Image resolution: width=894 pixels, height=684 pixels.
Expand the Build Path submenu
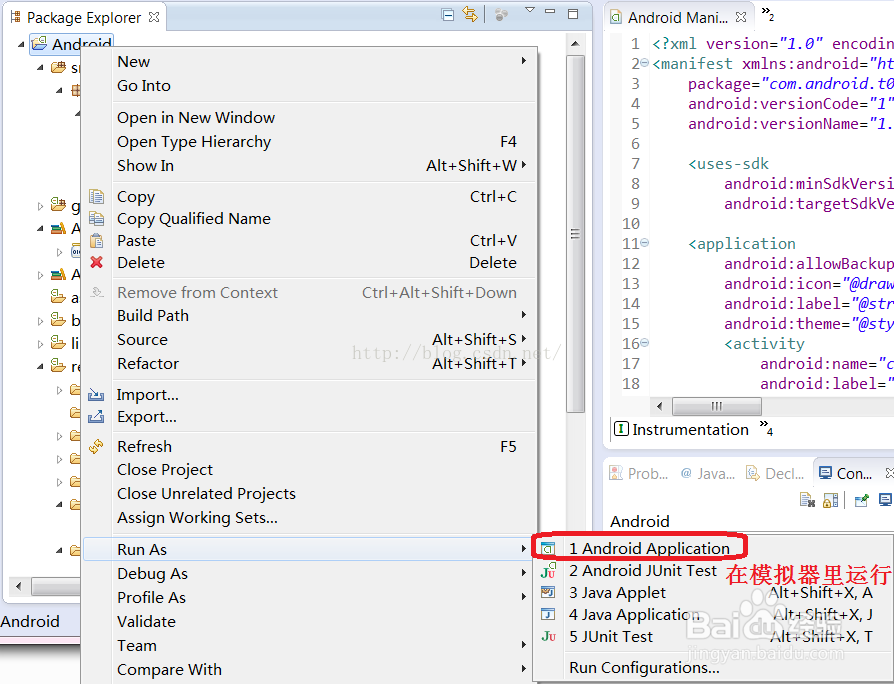click(310, 316)
